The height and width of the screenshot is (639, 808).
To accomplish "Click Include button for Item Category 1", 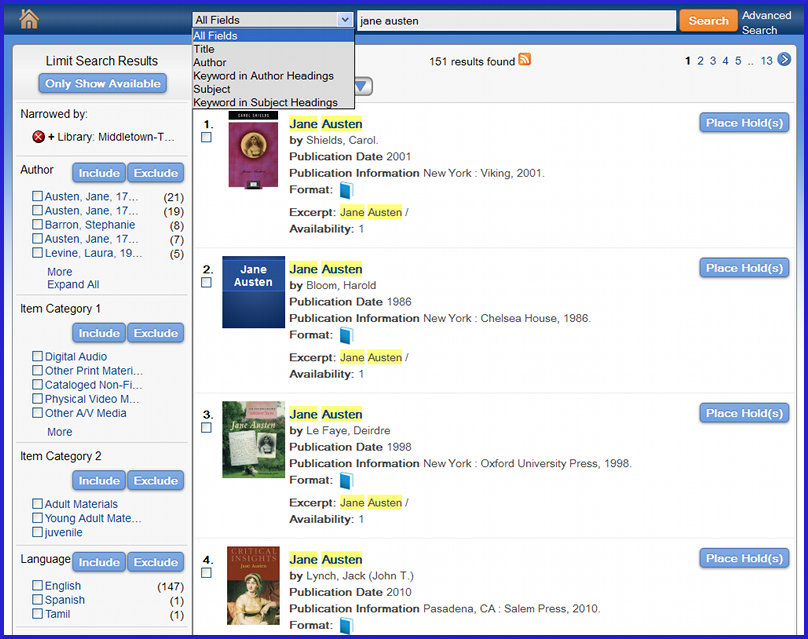I will pyautogui.click(x=99, y=333).
